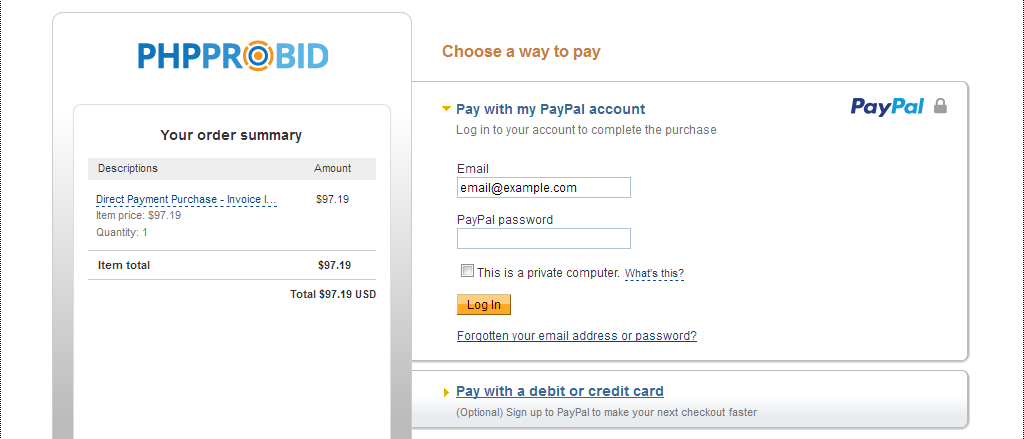Click the Quantity: 1 line
This screenshot has height=439, width=1024.
tap(121, 232)
